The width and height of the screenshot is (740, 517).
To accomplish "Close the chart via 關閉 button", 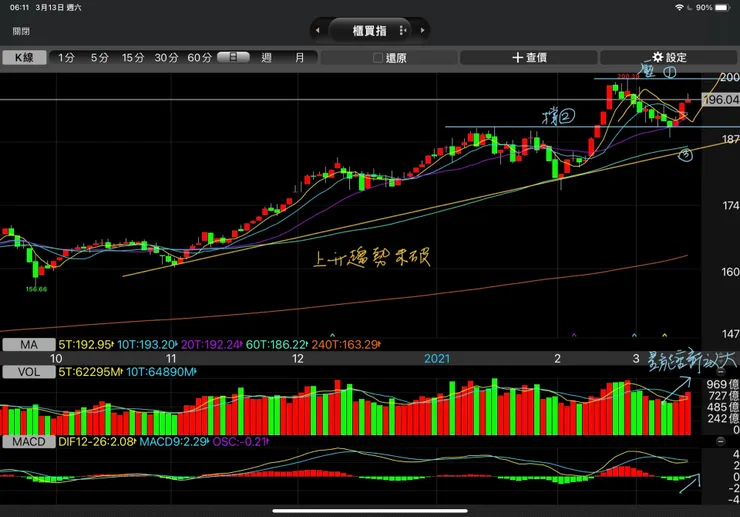I will click(21, 31).
